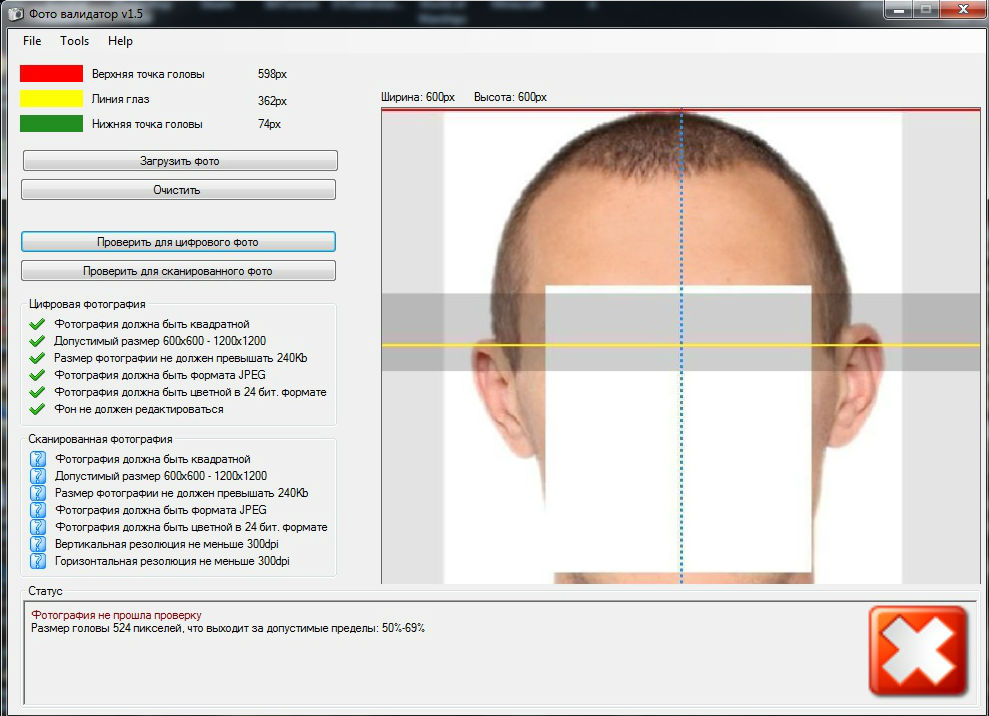Click question icon beside scanned '24 бит. формате'
This screenshot has height=716, width=989.
click(x=38, y=527)
